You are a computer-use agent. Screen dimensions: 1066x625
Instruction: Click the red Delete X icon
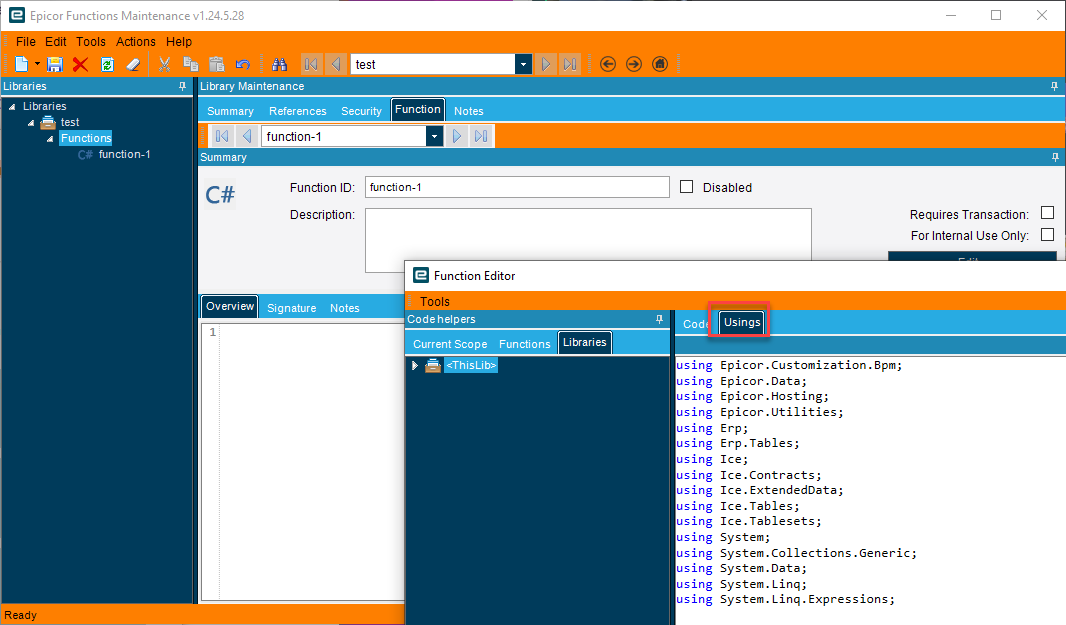click(80, 64)
